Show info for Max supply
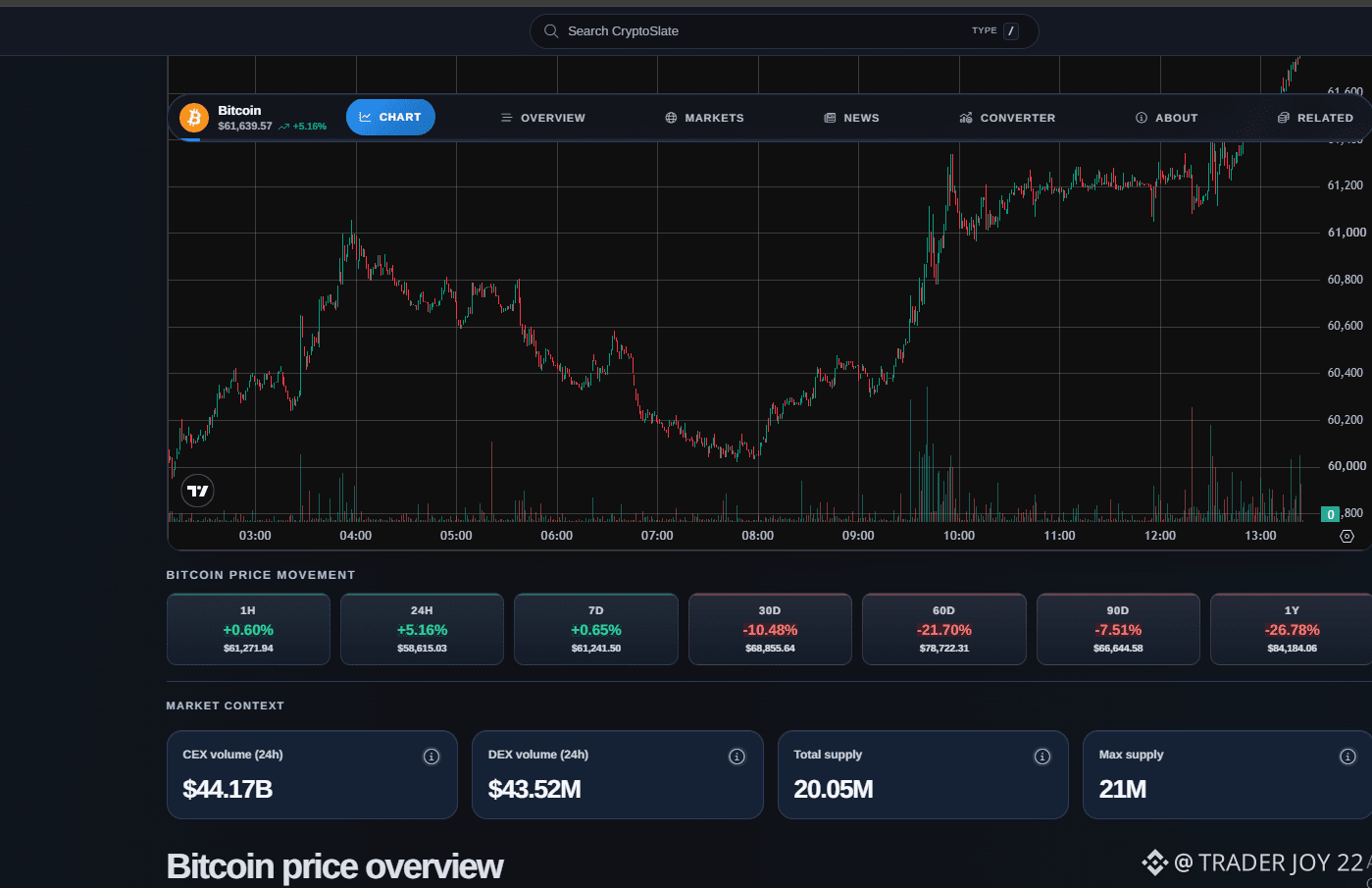The height and width of the screenshot is (888, 1372). click(x=1347, y=757)
